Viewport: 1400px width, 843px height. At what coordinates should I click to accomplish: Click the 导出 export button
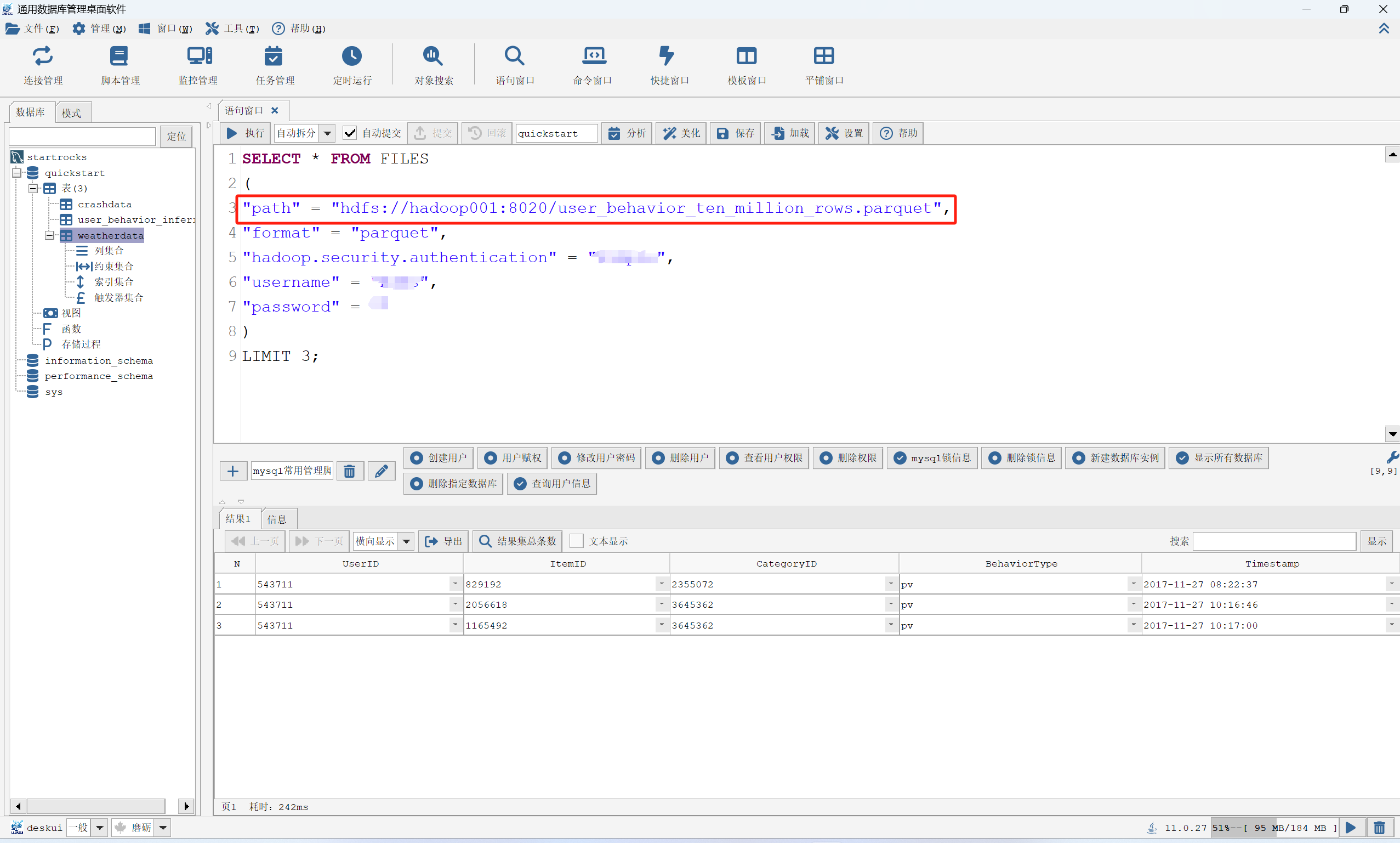point(443,541)
